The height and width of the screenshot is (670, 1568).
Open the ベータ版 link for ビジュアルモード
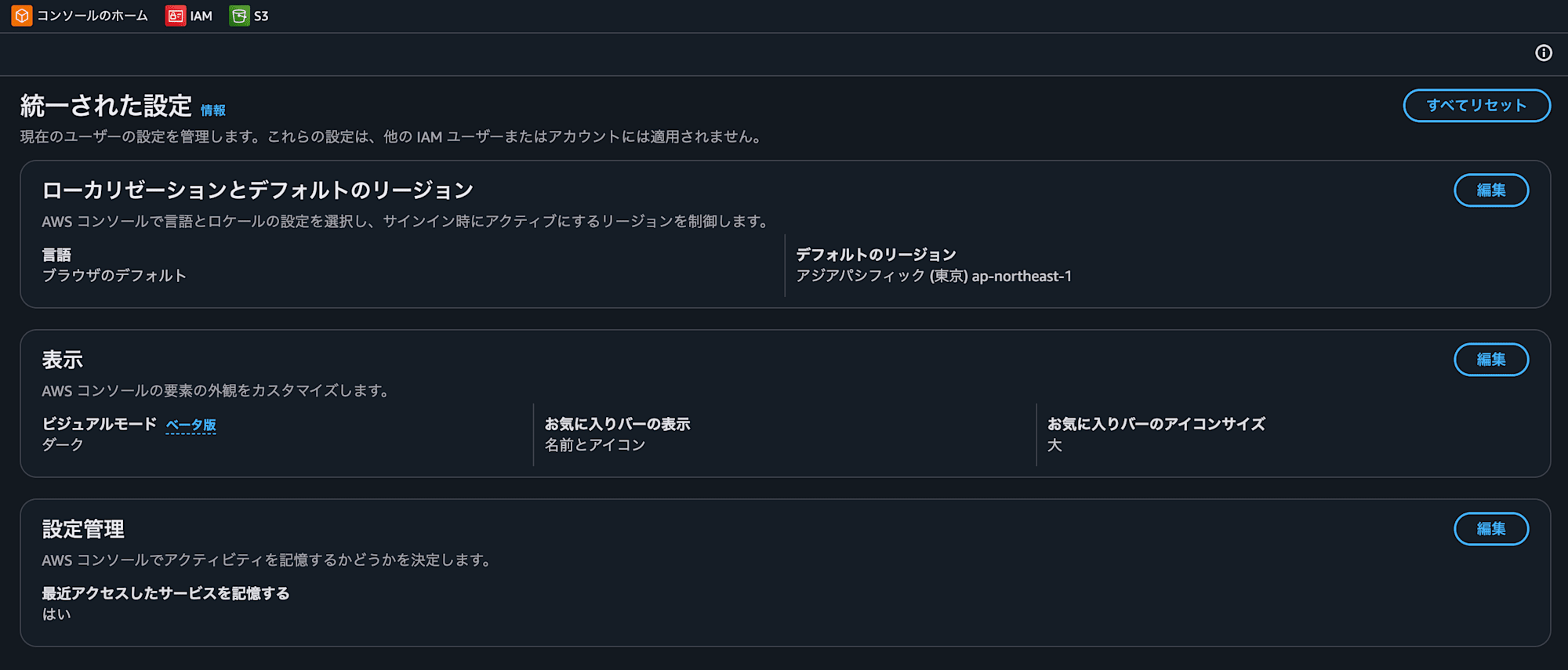191,425
